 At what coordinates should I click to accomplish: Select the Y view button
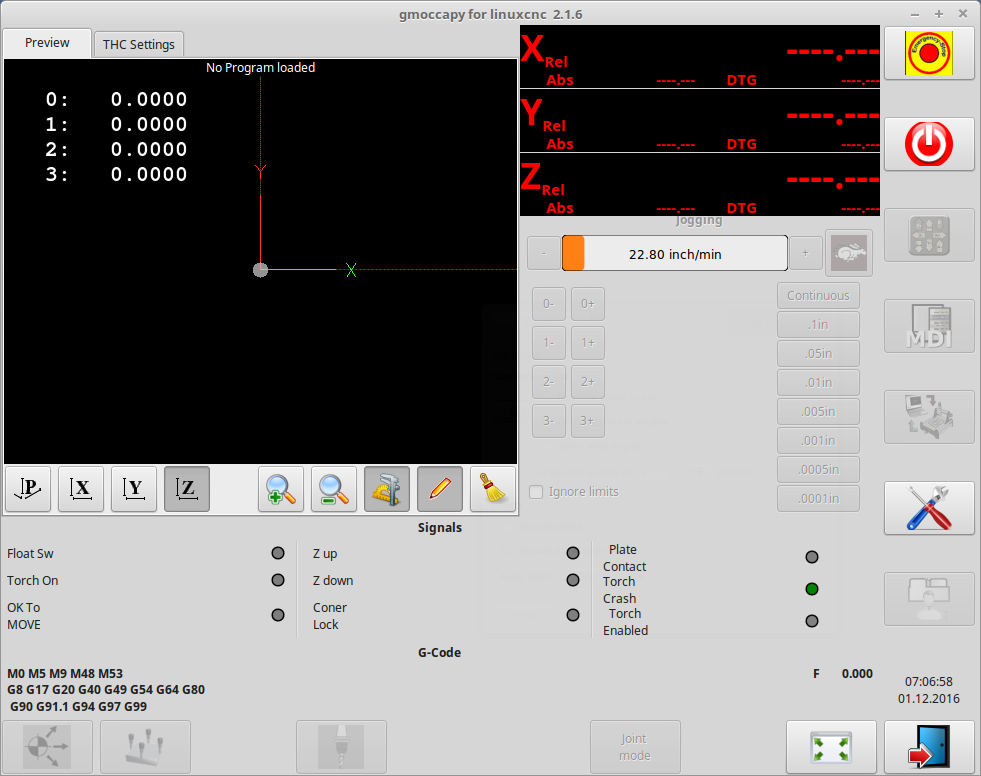pos(134,489)
